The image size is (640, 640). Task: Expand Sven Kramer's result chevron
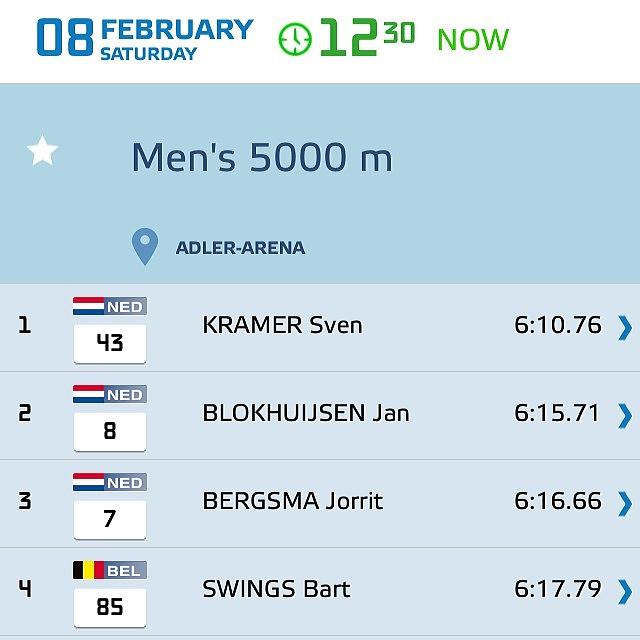click(x=625, y=327)
